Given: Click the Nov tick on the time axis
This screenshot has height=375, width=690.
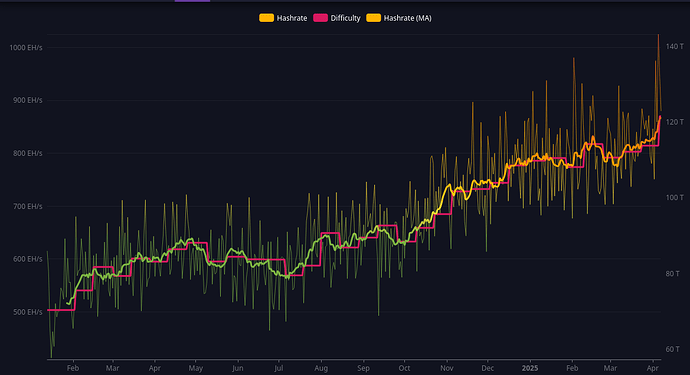Looking at the screenshot, I should tap(447, 368).
